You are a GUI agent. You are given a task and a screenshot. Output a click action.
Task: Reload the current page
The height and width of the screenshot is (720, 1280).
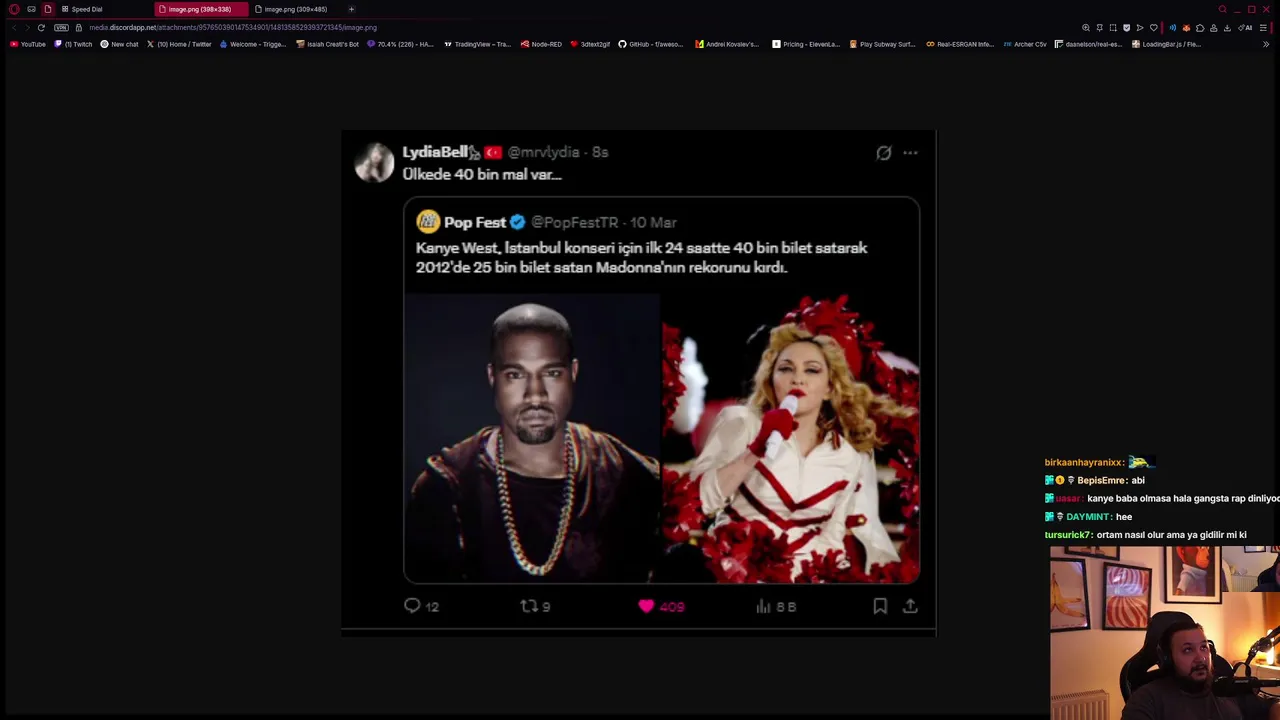click(41, 28)
